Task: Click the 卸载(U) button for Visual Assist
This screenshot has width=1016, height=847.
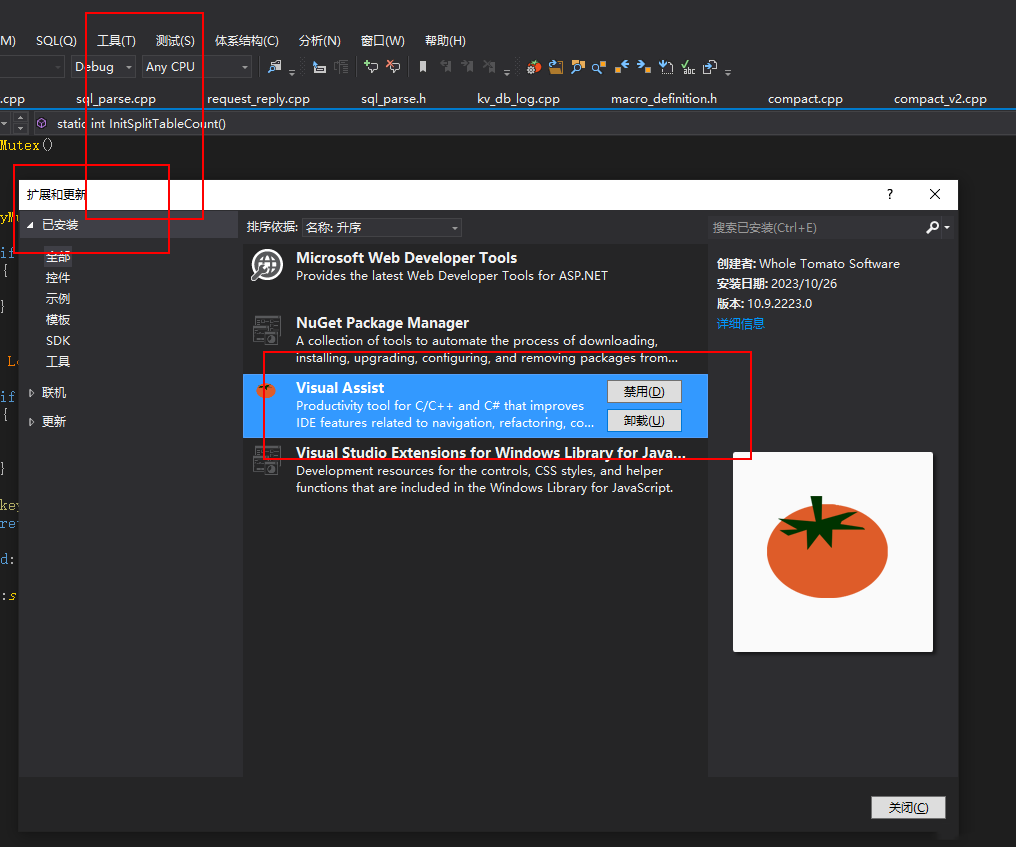Action: coord(644,421)
